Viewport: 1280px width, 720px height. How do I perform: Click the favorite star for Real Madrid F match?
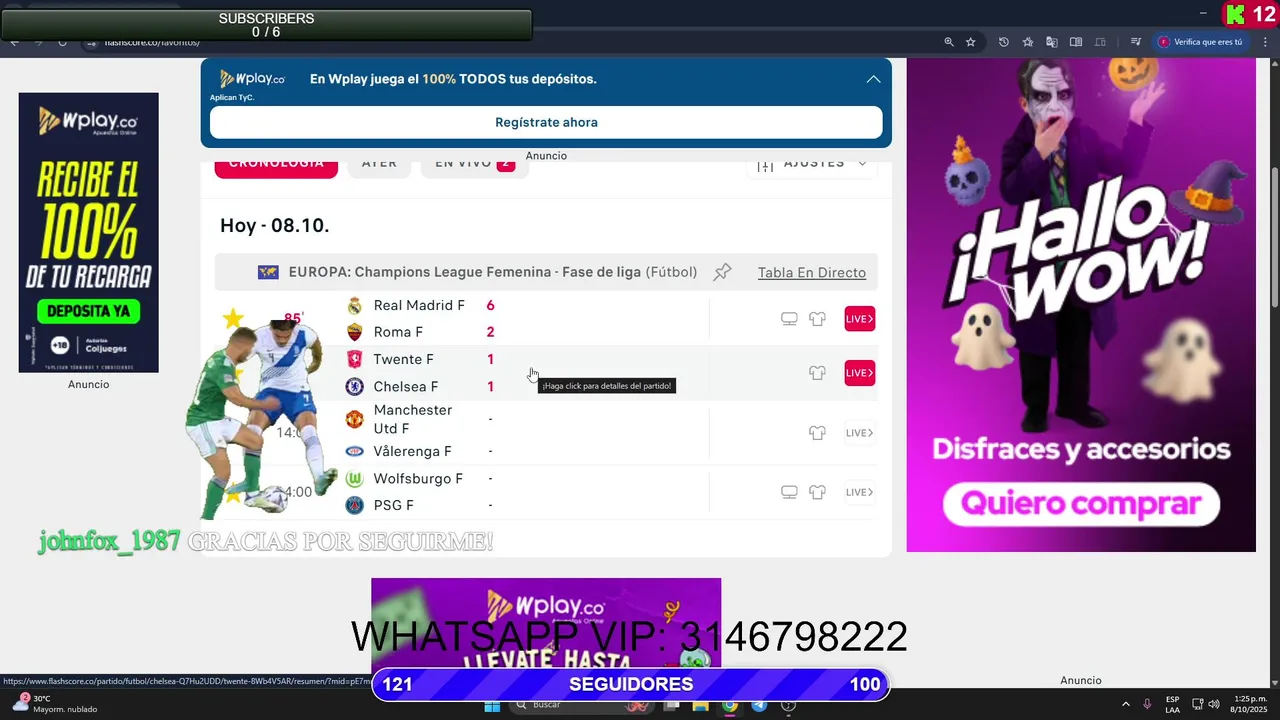[233, 319]
